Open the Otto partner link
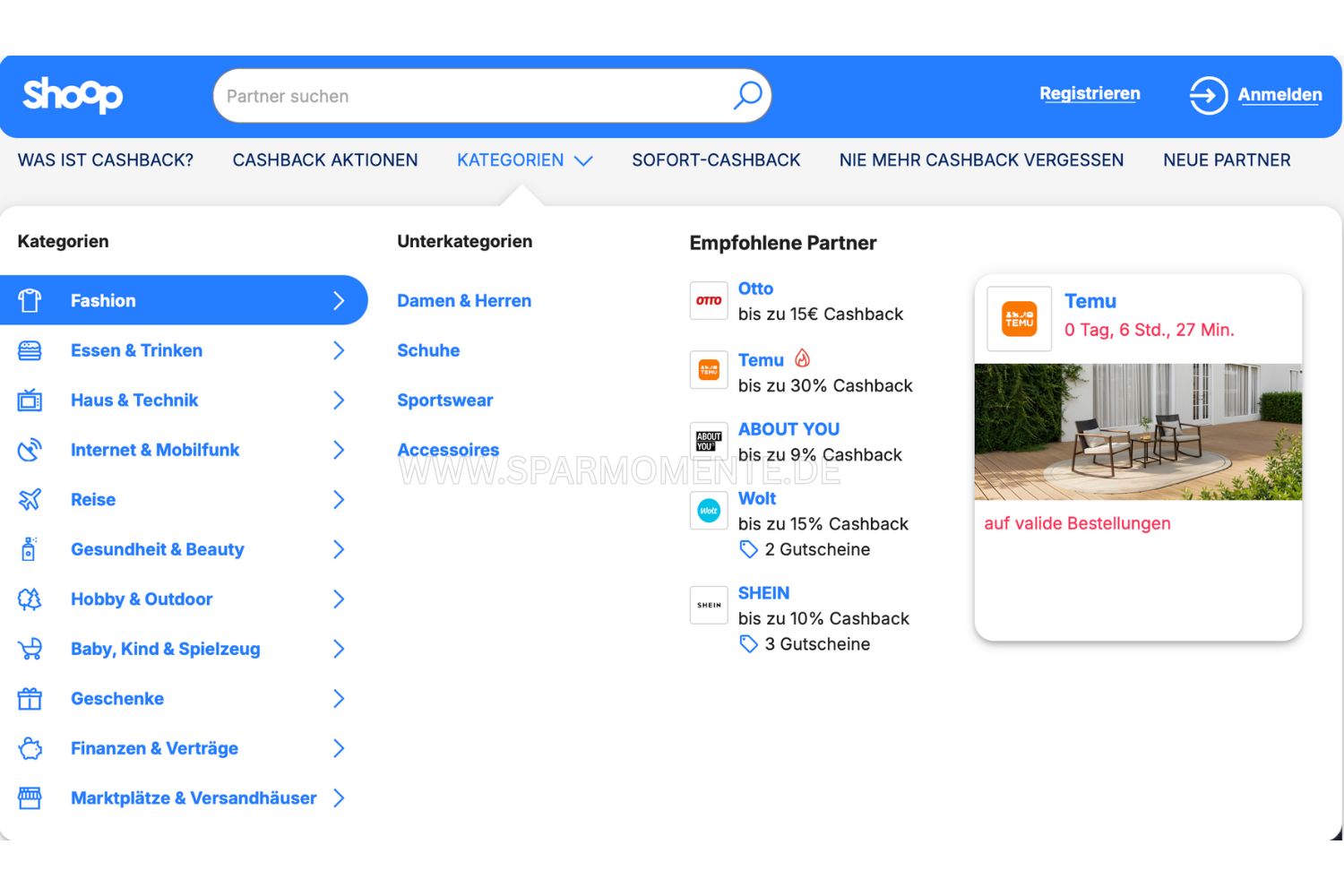The height and width of the screenshot is (896, 1344). [x=755, y=289]
